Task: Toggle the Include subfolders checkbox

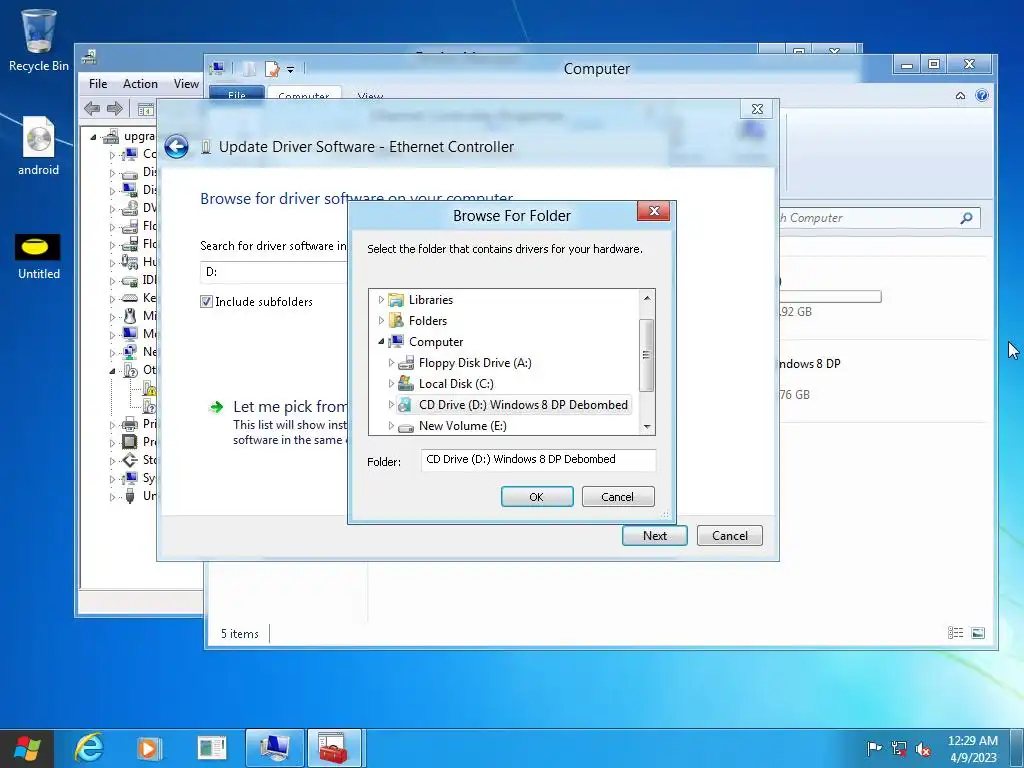Action: click(206, 302)
